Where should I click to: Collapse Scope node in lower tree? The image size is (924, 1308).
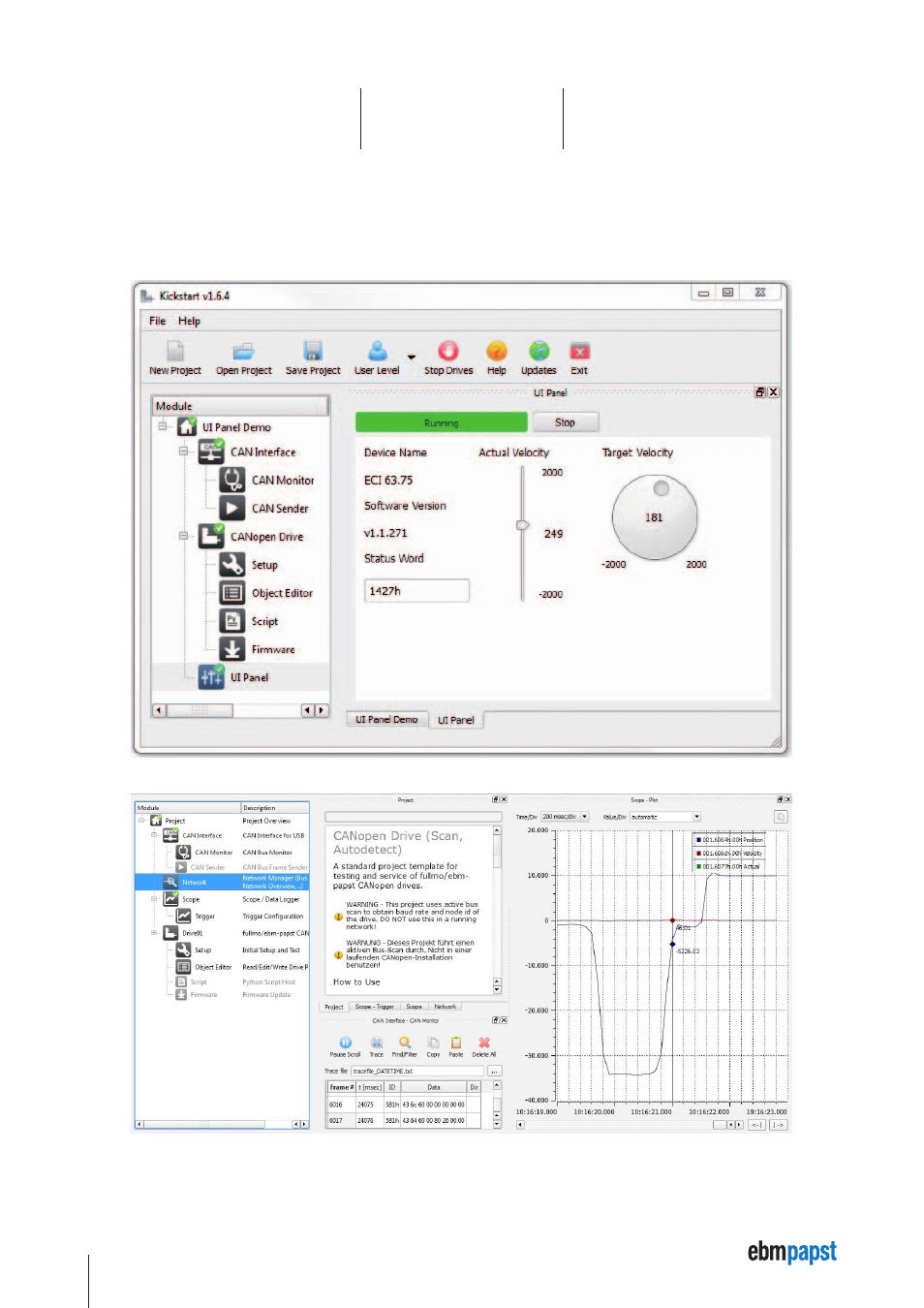(154, 899)
